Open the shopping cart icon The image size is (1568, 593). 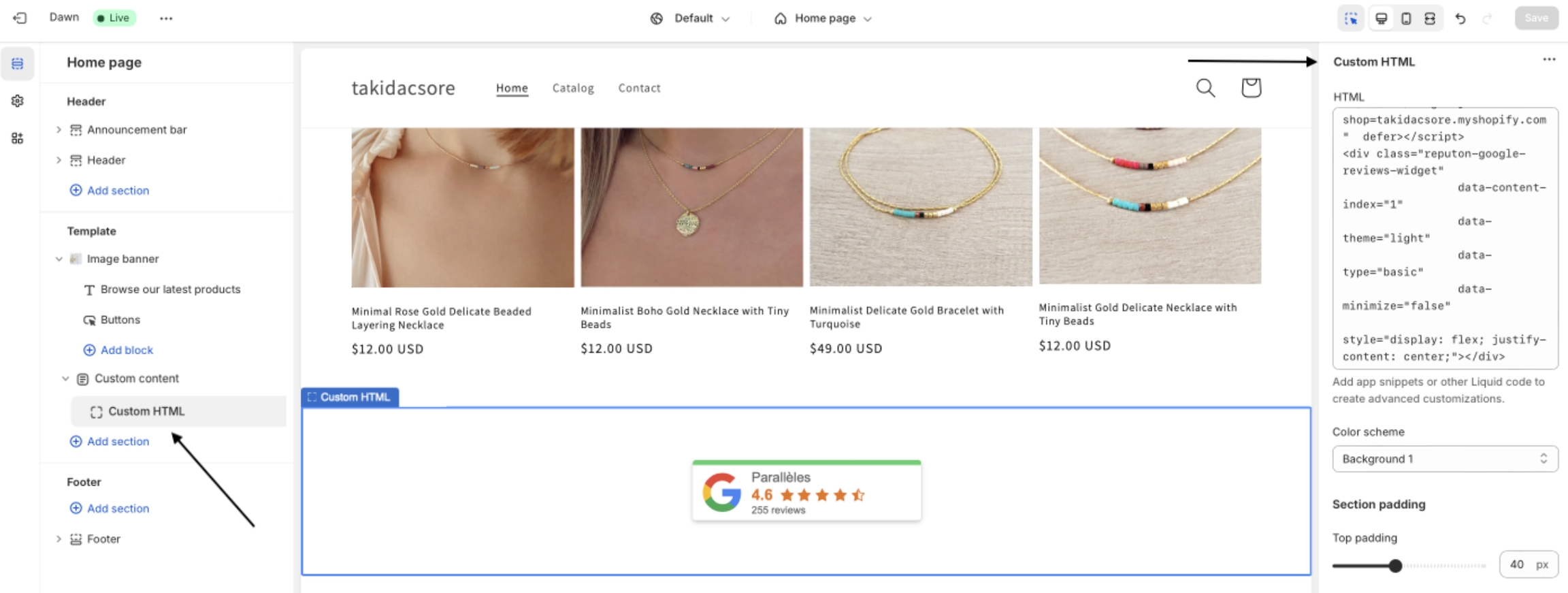click(1251, 88)
